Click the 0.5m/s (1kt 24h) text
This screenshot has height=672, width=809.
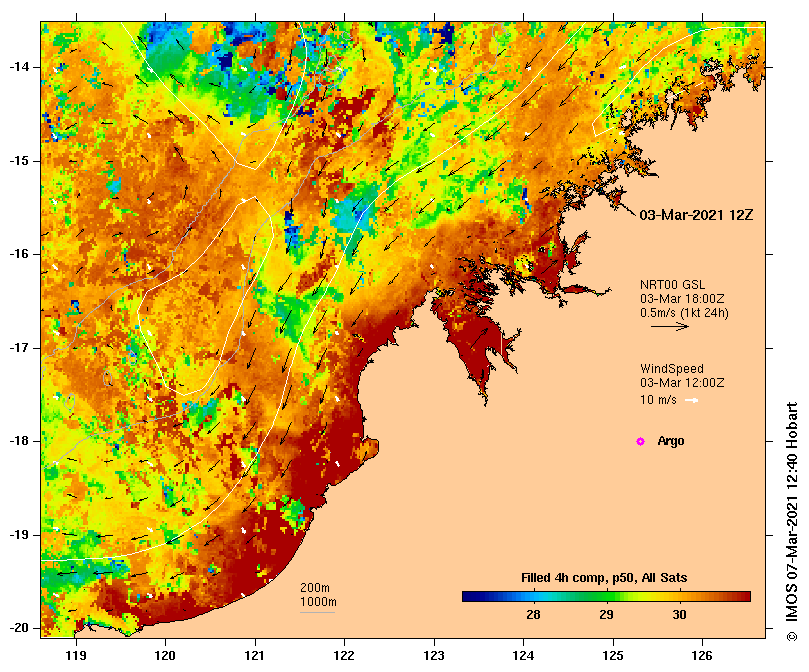[x=684, y=313]
